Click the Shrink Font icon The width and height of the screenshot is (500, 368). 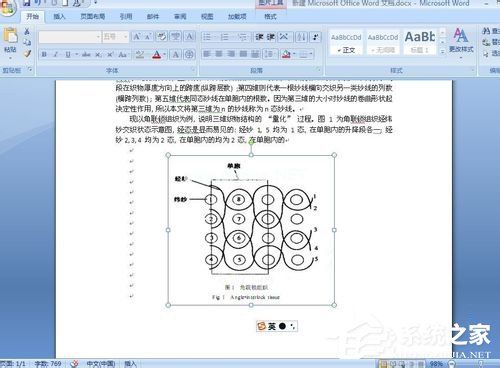click(x=148, y=36)
